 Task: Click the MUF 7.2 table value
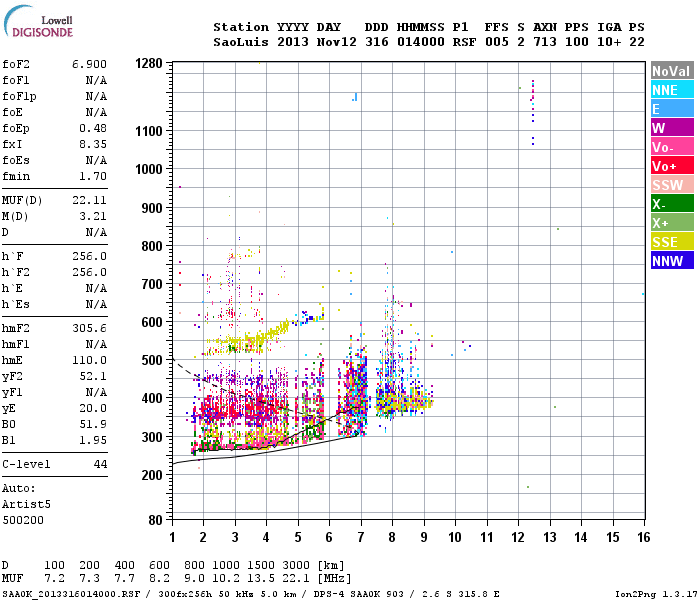coord(54,579)
